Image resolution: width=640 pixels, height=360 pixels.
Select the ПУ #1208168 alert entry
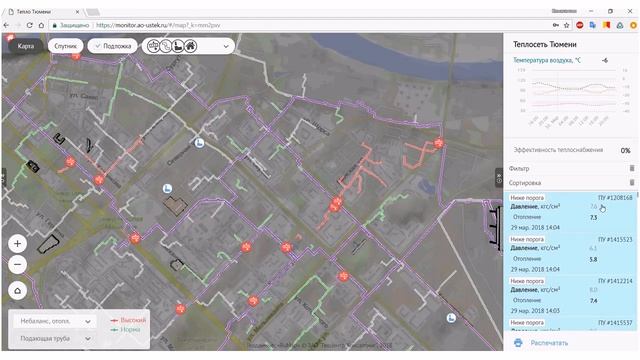(x=571, y=213)
